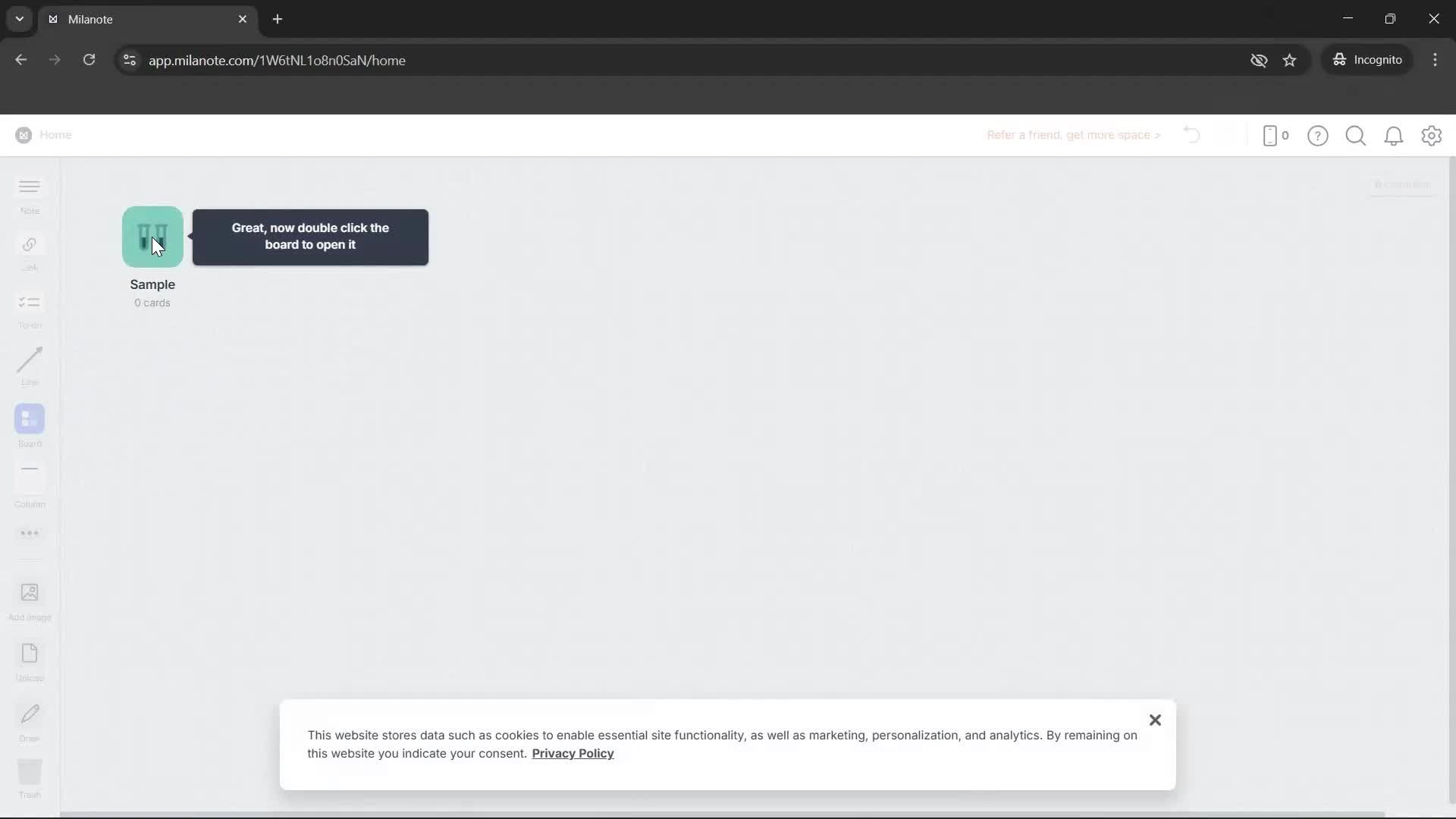Screen dimensions: 1456x819
Task: Expand the more tools ellipsis menu
Action: 29,533
